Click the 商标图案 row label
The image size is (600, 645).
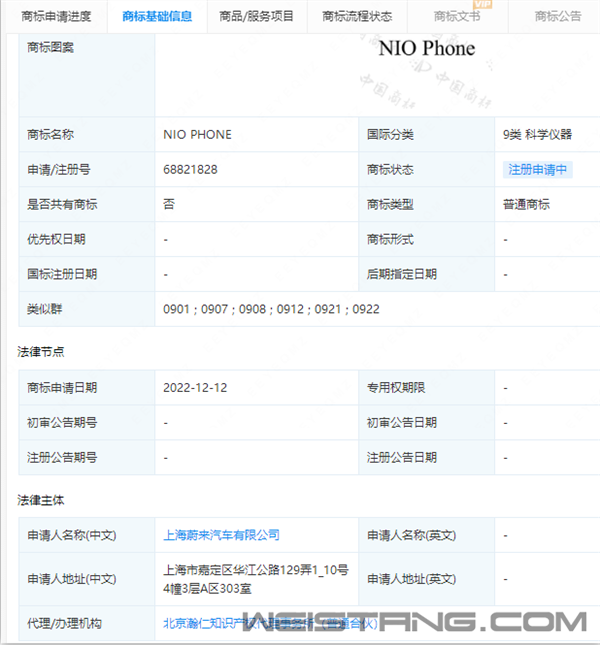pos(50,48)
